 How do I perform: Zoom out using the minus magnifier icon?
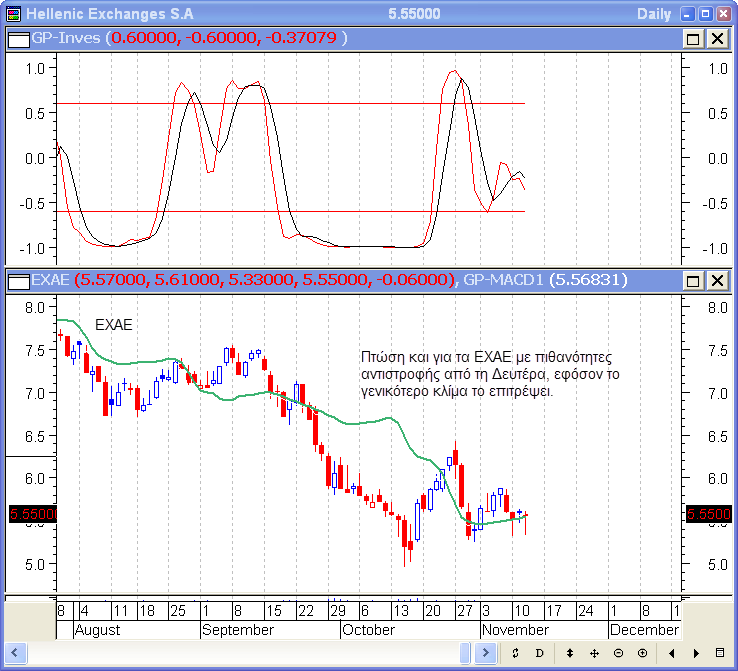[x=618, y=653]
